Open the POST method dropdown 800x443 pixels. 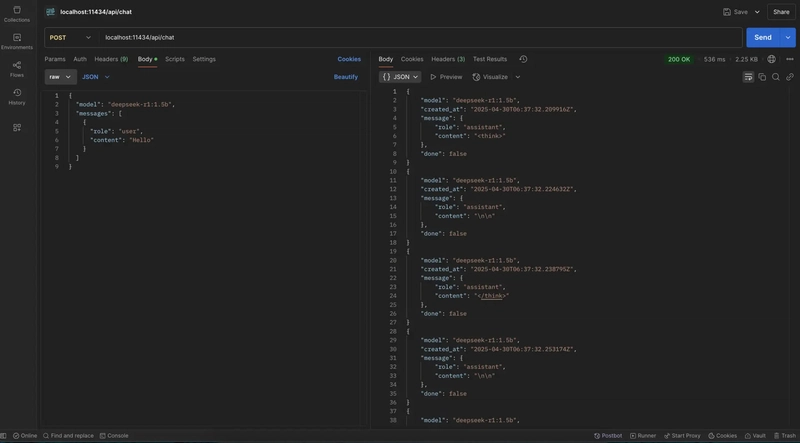coord(70,38)
